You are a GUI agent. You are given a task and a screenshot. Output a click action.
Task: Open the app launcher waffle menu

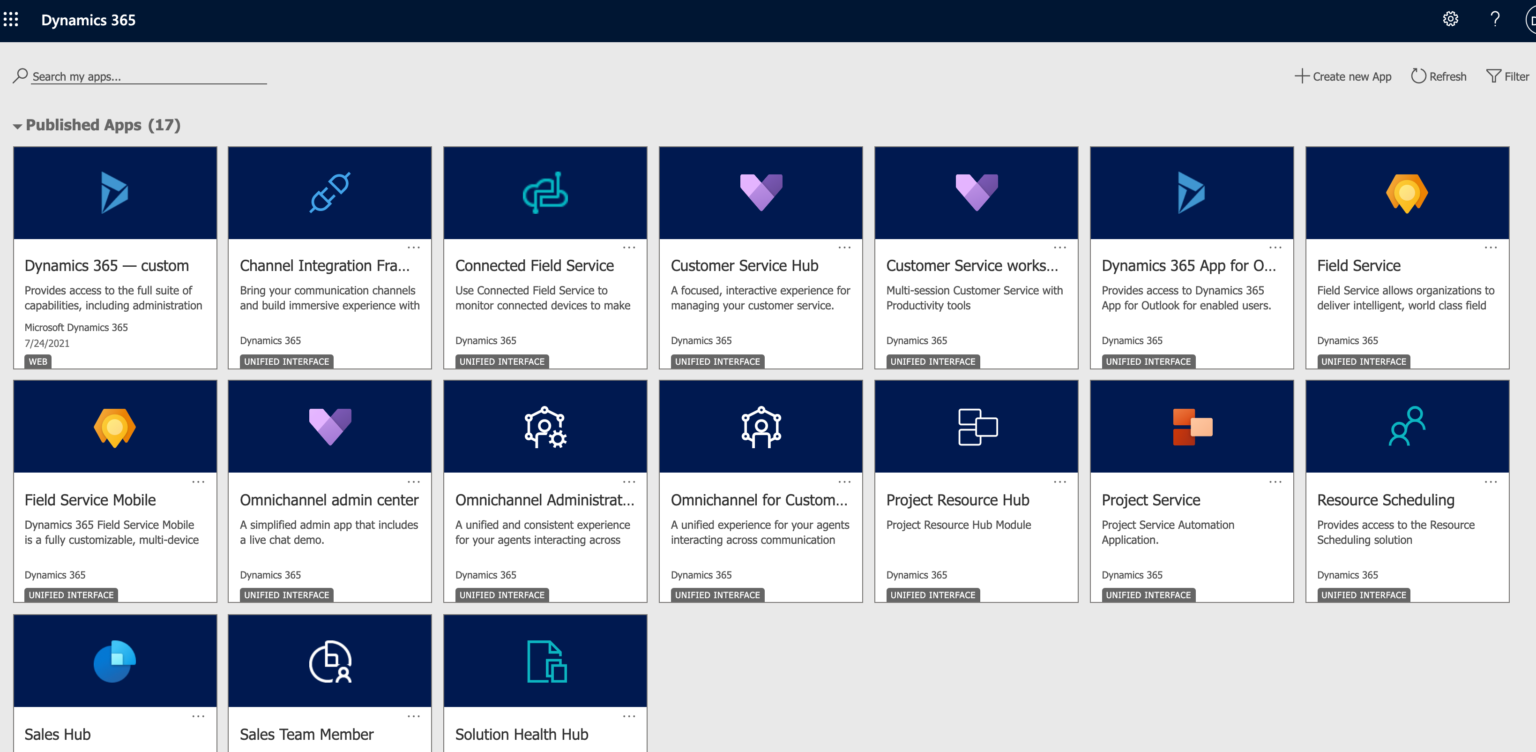(x=12, y=19)
